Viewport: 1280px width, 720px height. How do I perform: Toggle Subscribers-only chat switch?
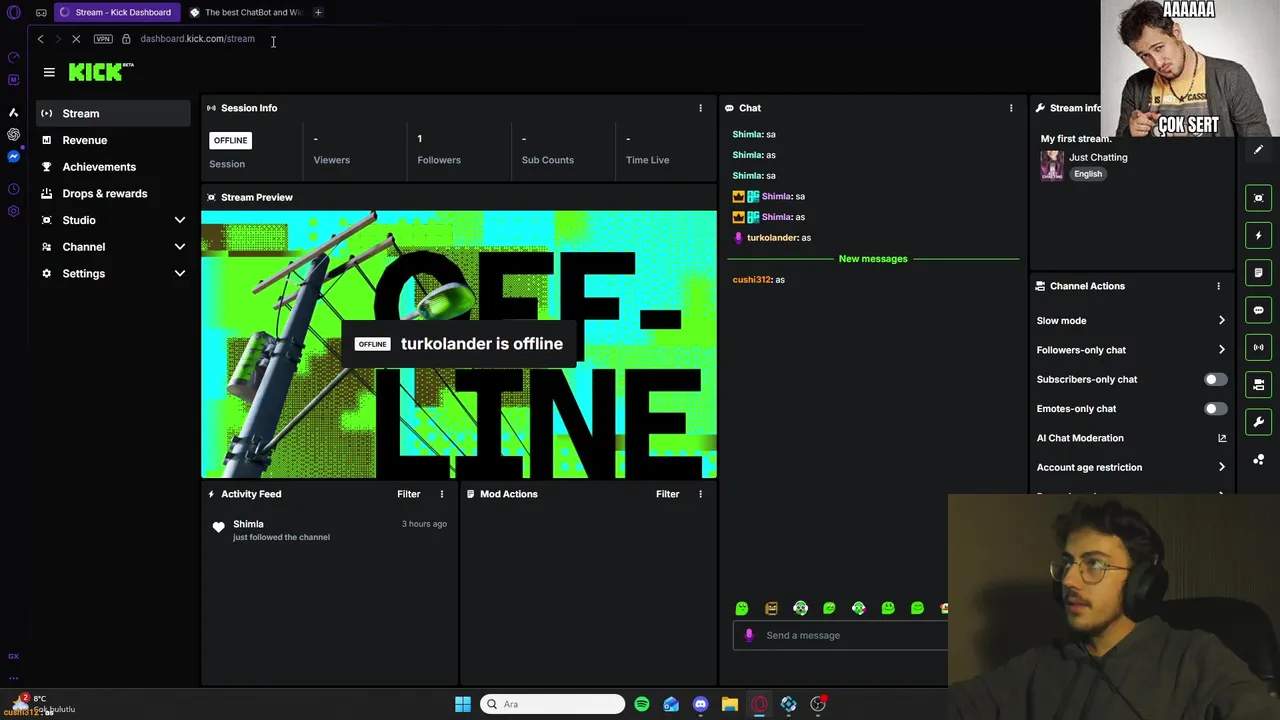pos(1215,379)
